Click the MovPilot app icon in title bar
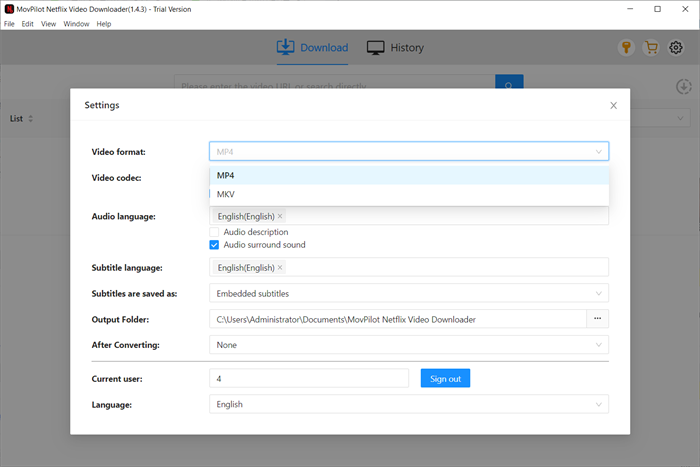 point(9,9)
